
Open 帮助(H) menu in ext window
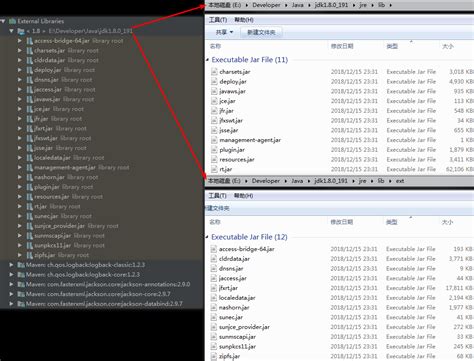(244, 196)
